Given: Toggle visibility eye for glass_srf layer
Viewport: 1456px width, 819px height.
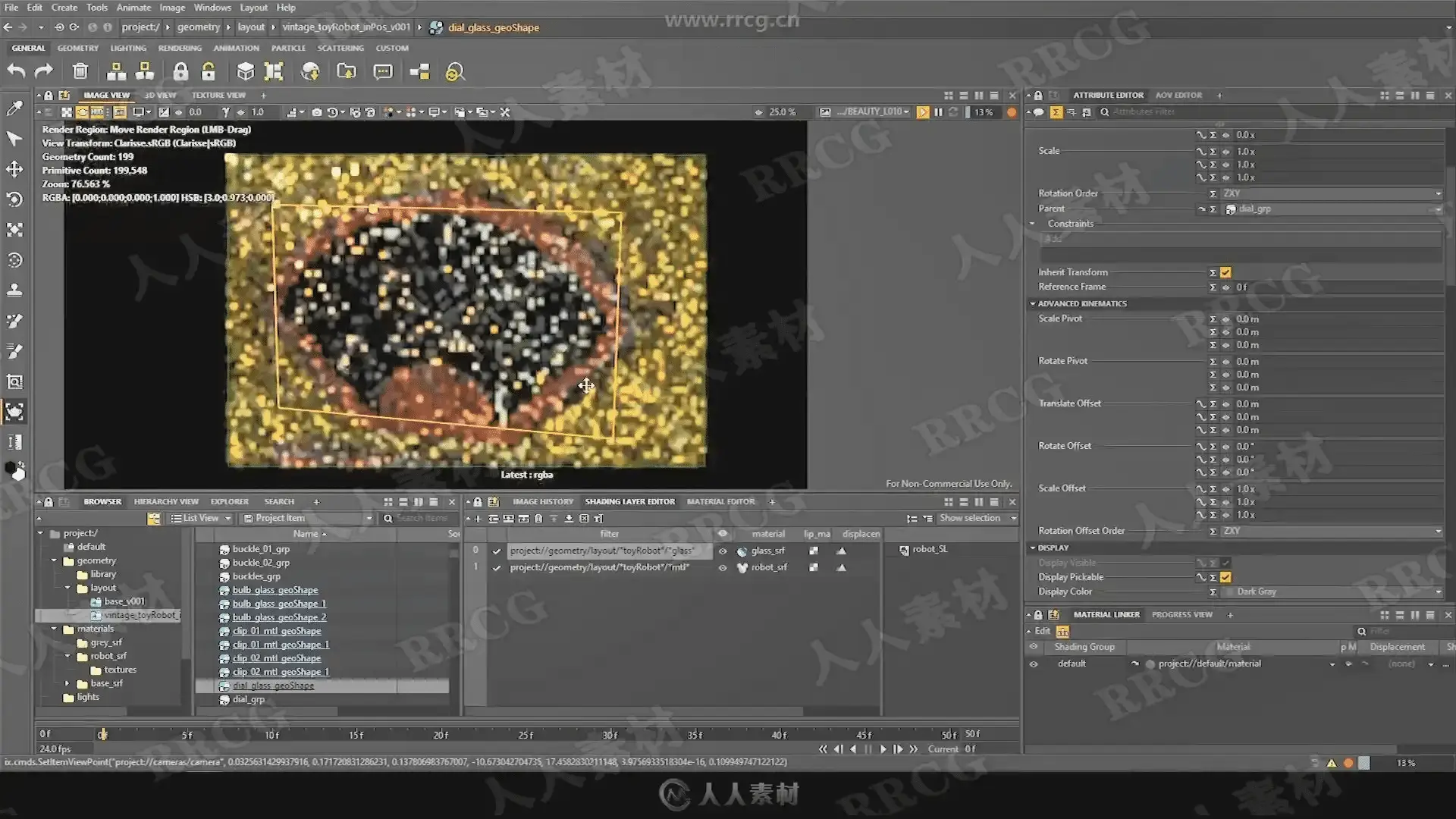Looking at the screenshot, I should tap(723, 551).
